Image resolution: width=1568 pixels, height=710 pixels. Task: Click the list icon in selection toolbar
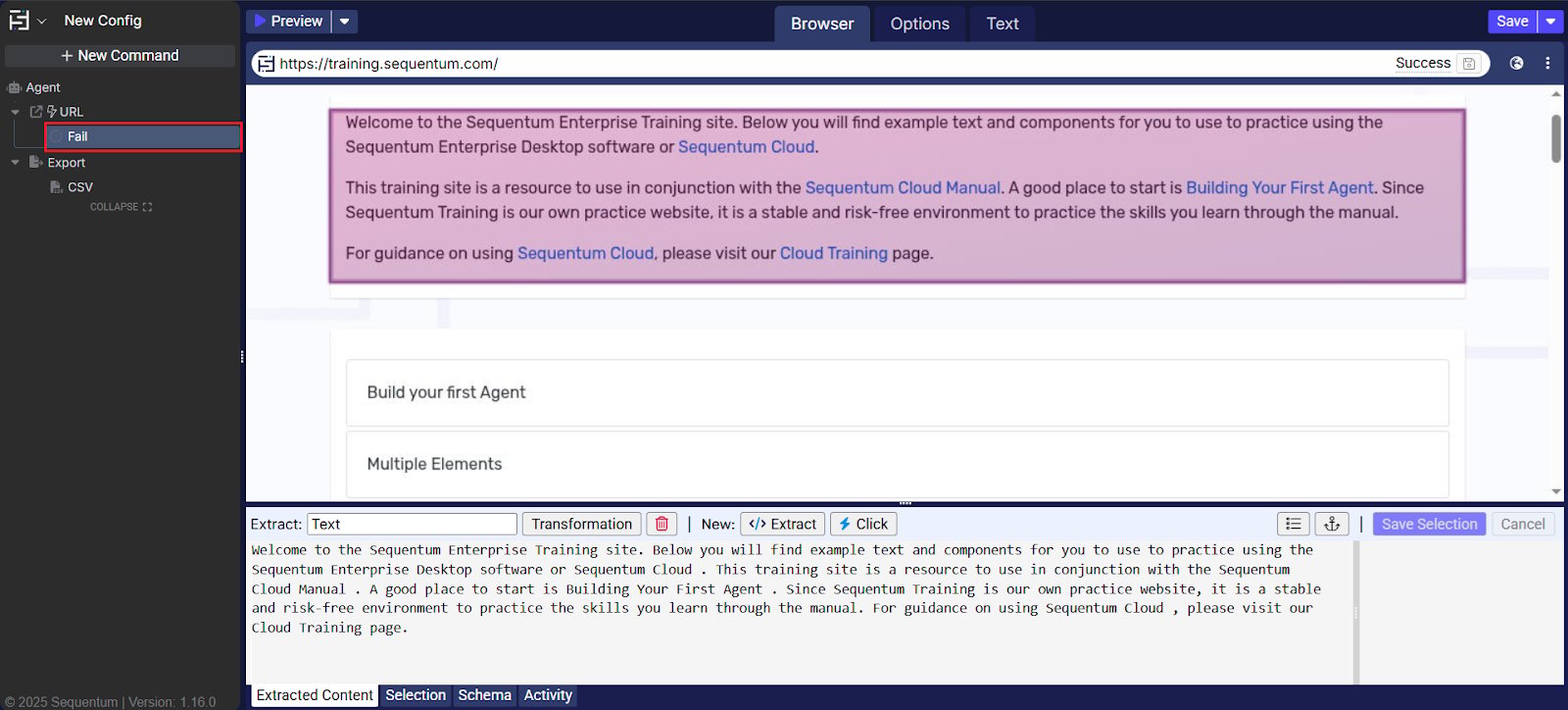[x=1294, y=524]
